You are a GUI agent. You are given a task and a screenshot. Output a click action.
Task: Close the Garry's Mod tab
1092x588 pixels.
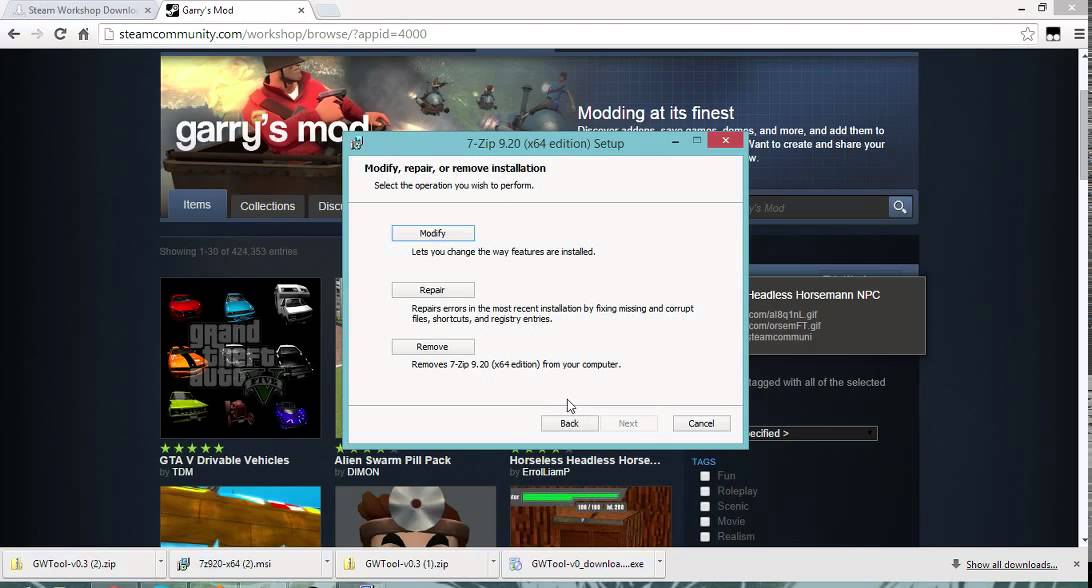coord(301,10)
